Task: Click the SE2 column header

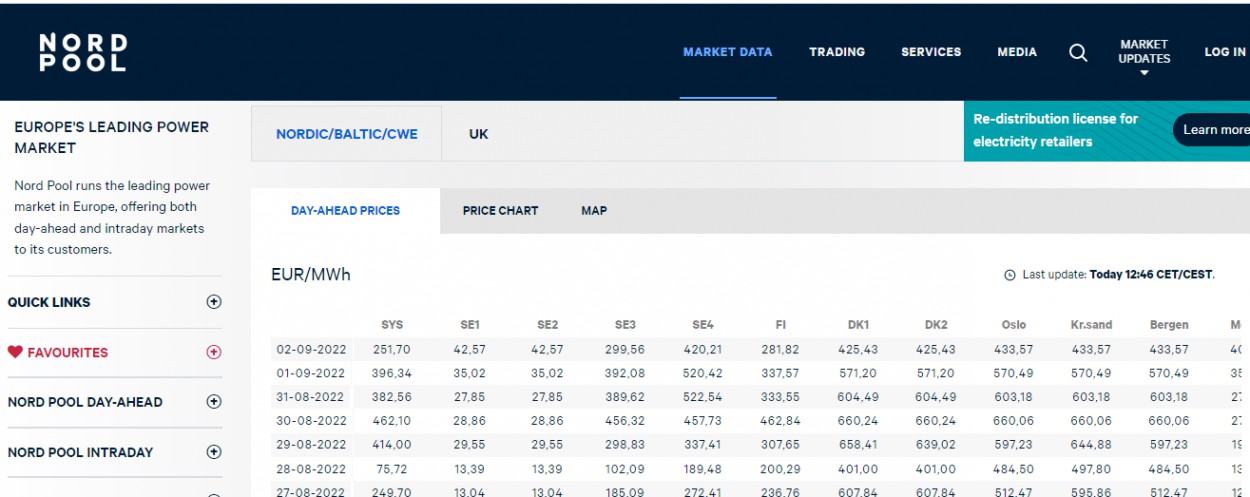Action: [547, 325]
